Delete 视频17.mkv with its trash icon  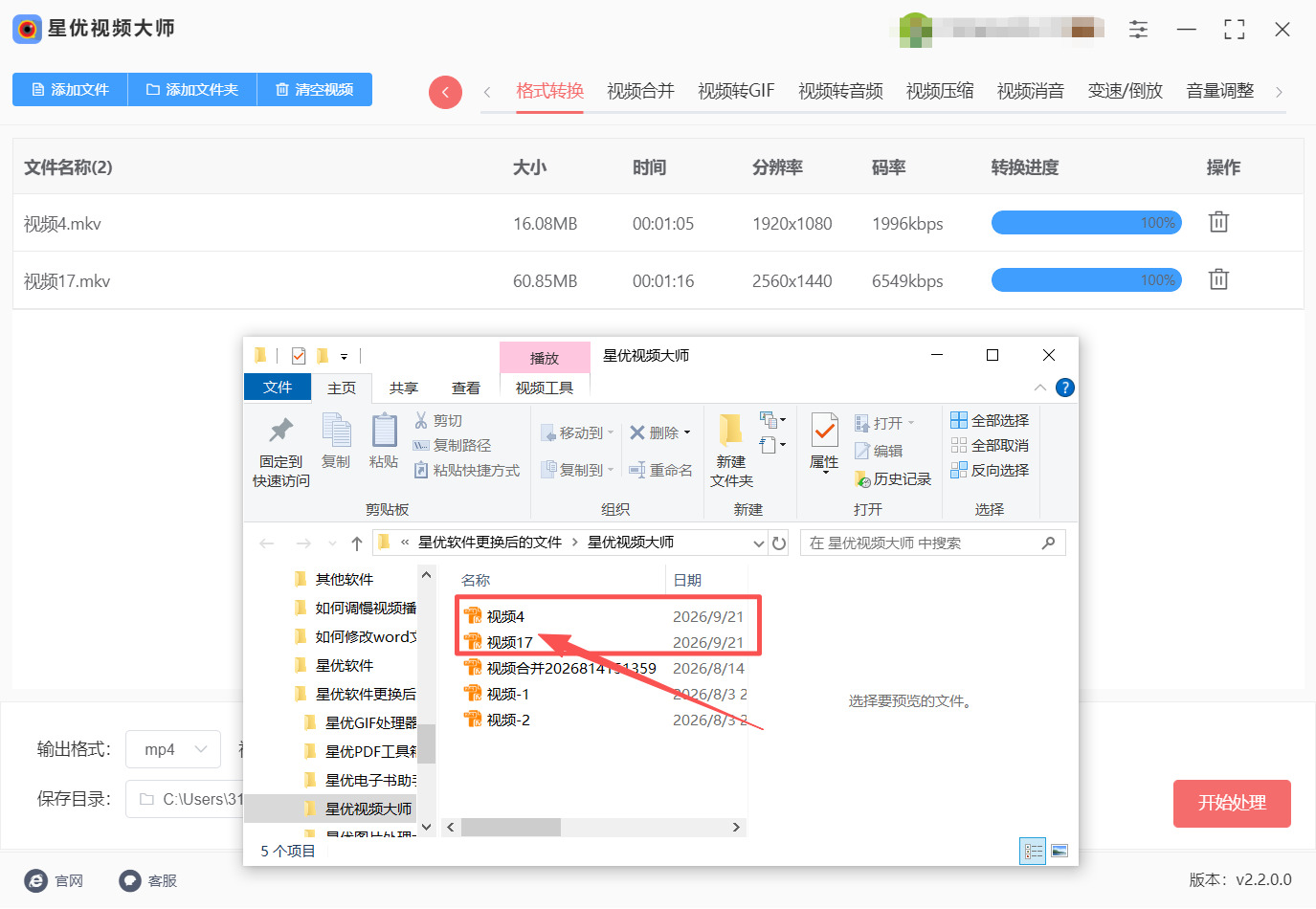coord(1218,279)
